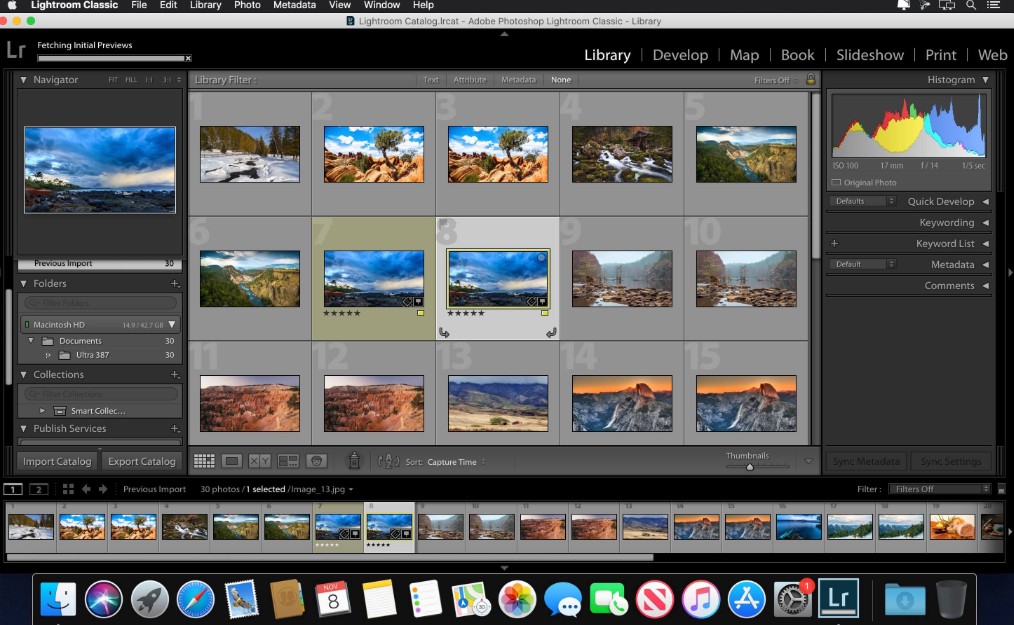Open People view face icon
Screen dimensions: 1014x625
click(x=317, y=461)
